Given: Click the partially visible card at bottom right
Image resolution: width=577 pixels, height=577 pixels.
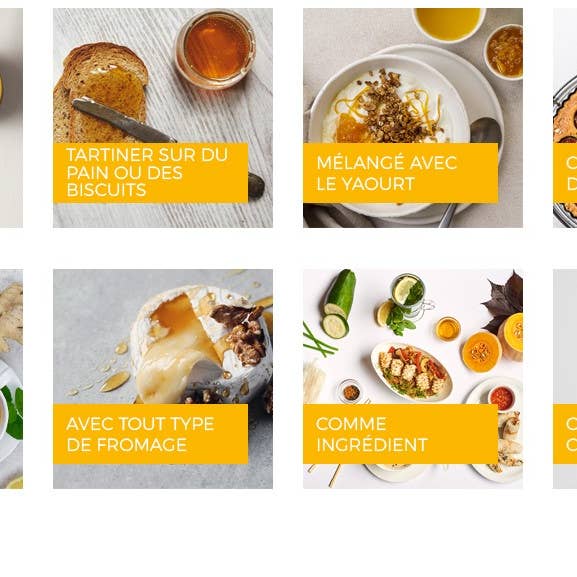Looking at the screenshot, I should click(x=565, y=379).
